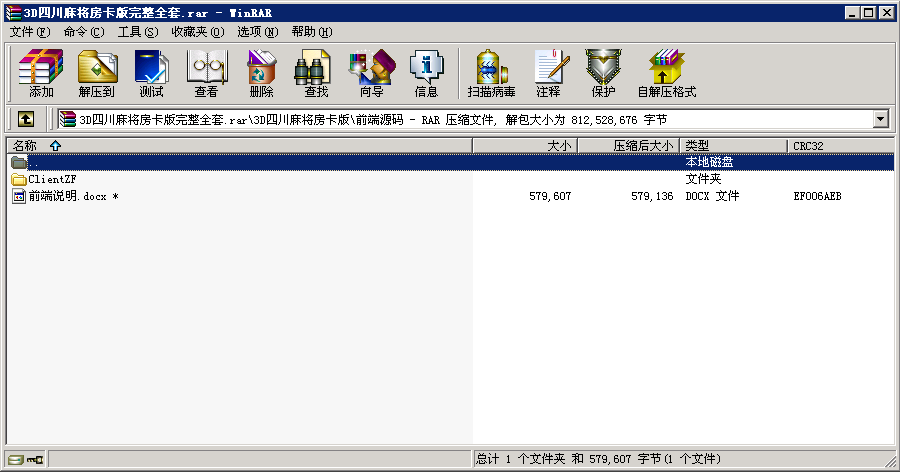Launch the Wizard (向导) icon
This screenshot has width=900, height=472.
(371, 74)
